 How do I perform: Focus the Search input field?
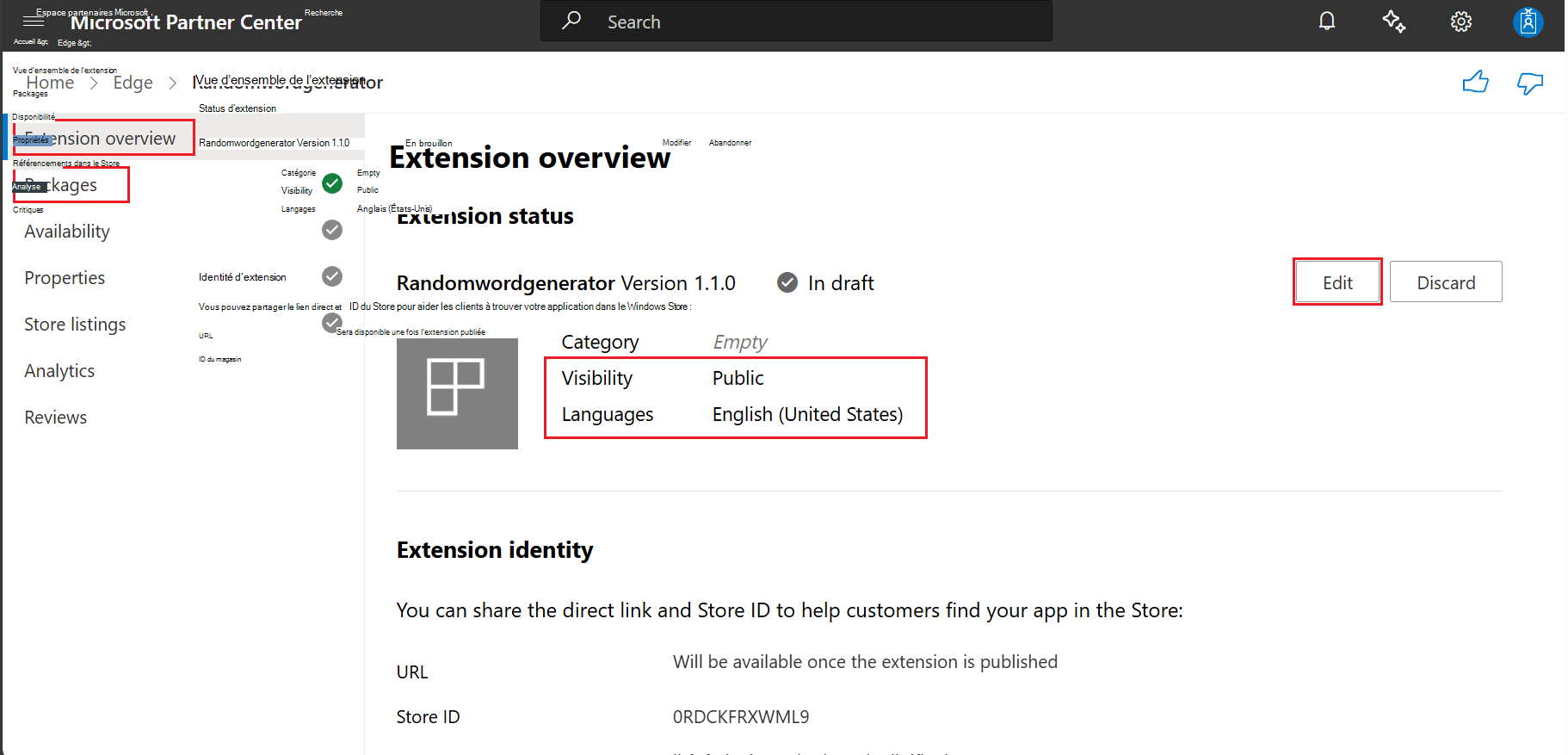pyautogui.click(x=796, y=21)
